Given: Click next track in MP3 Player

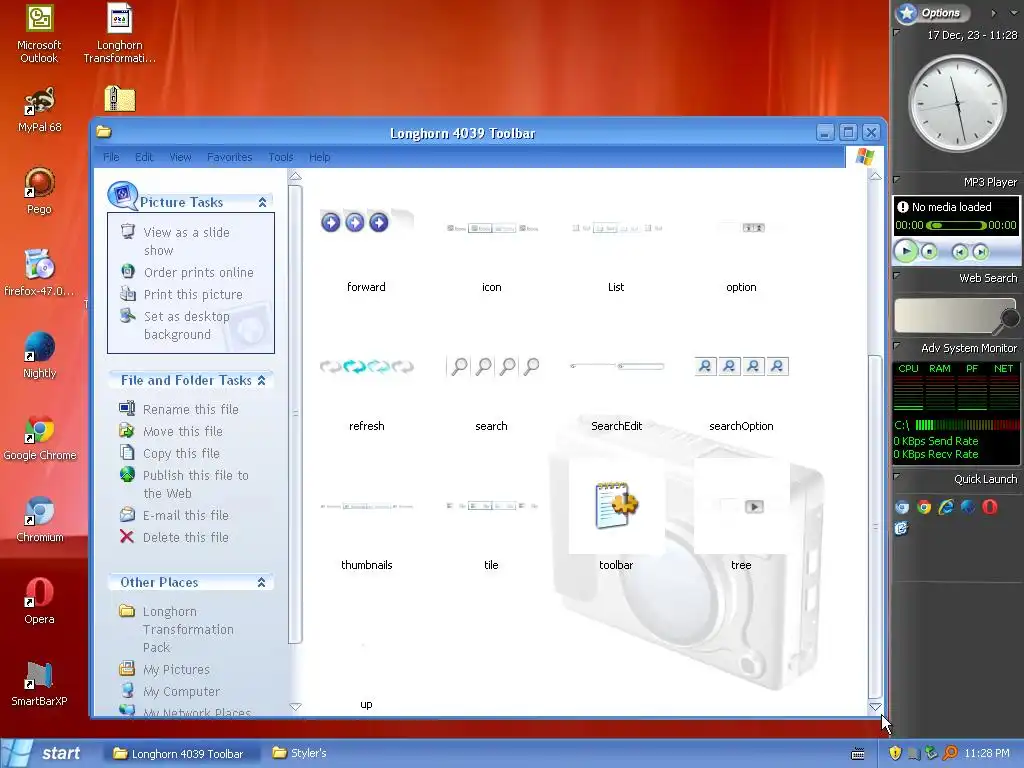Looking at the screenshot, I should pyautogui.click(x=980, y=252).
